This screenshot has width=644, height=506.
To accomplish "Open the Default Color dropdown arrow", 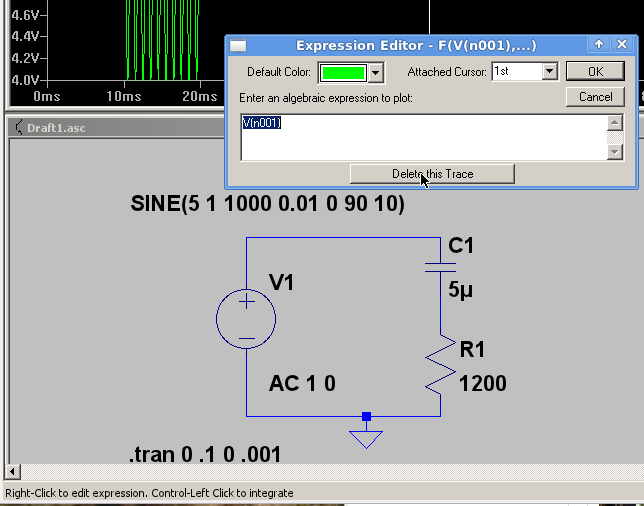I will [376, 72].
